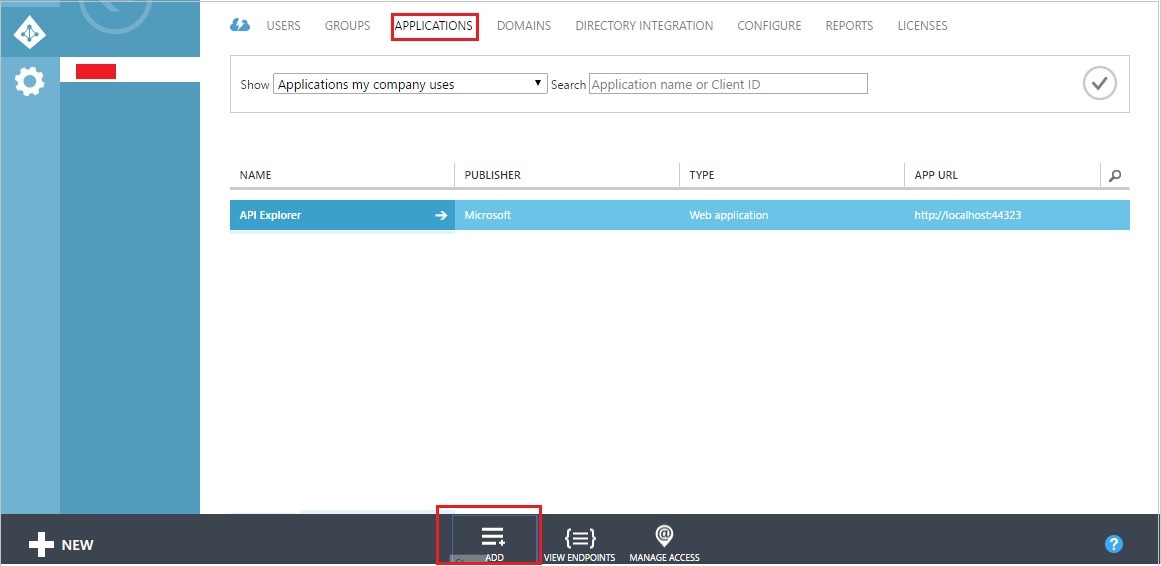Focus the application name search field
The width and height of the screenshot is (1161, 566).
click(728, 84)
